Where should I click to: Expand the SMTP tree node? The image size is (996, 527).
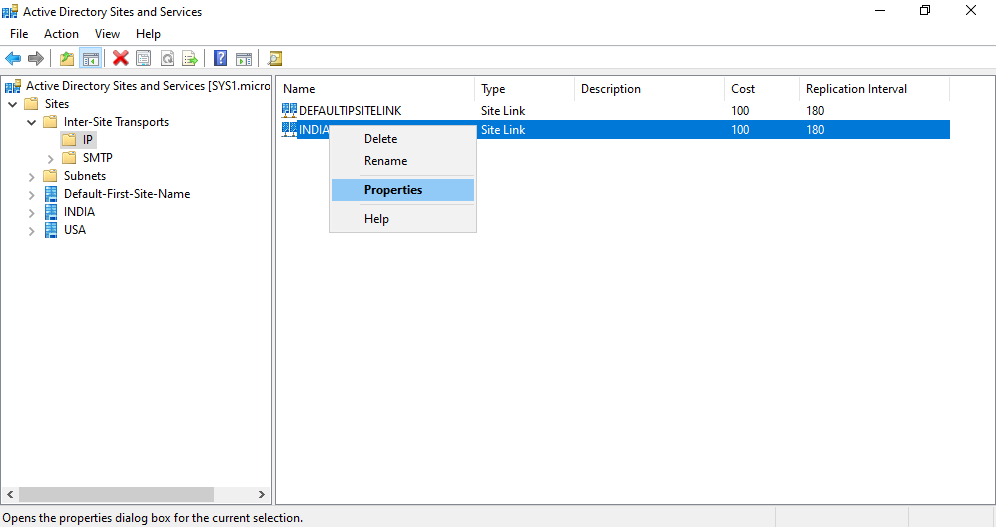tap(51, 159)
